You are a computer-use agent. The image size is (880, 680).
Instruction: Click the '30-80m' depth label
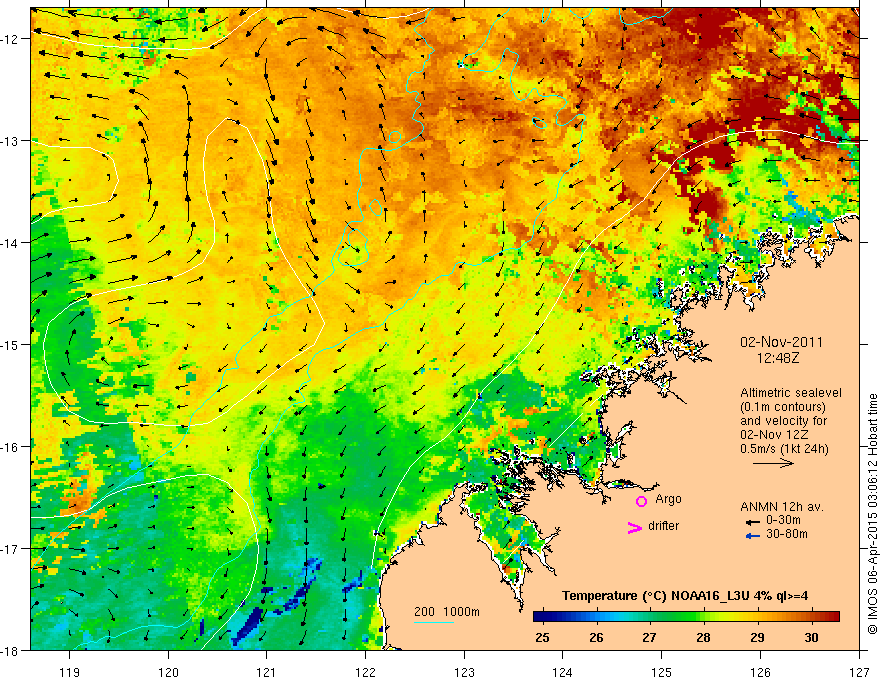click(x=787, y=534)
